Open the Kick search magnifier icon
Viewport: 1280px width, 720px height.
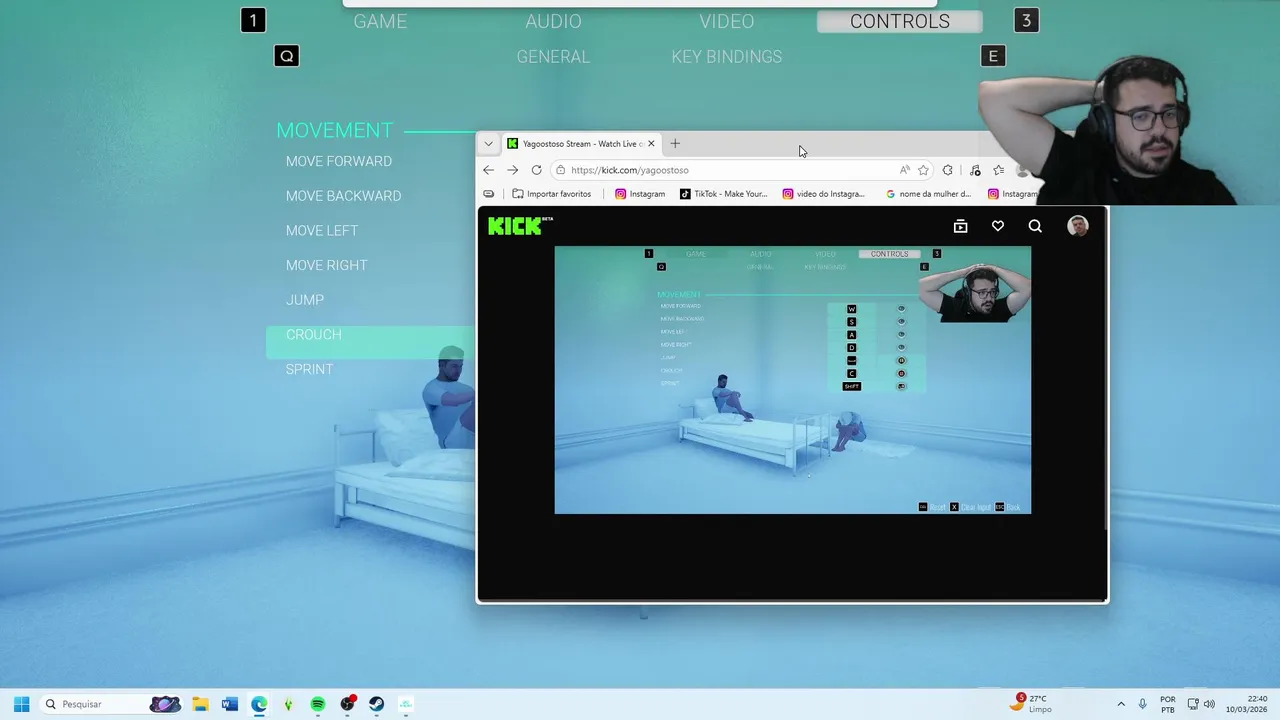pos(1035,227)
